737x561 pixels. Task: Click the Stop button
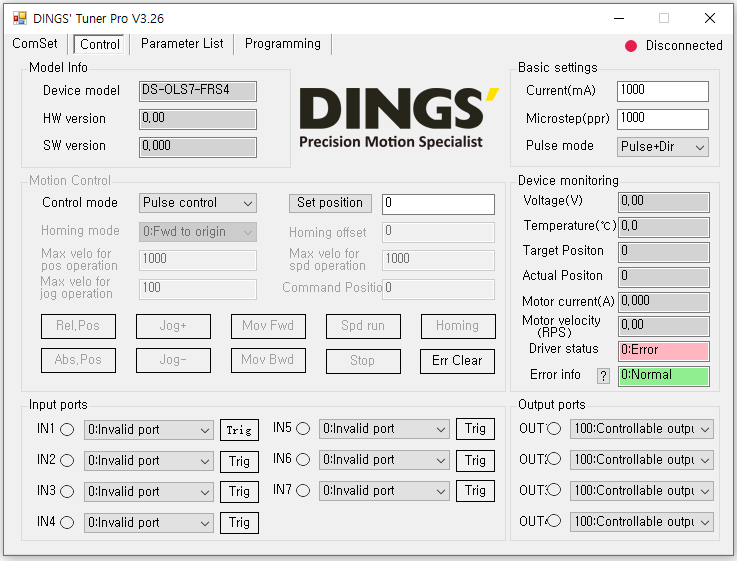pyautogui.click(x=363, y=361)
